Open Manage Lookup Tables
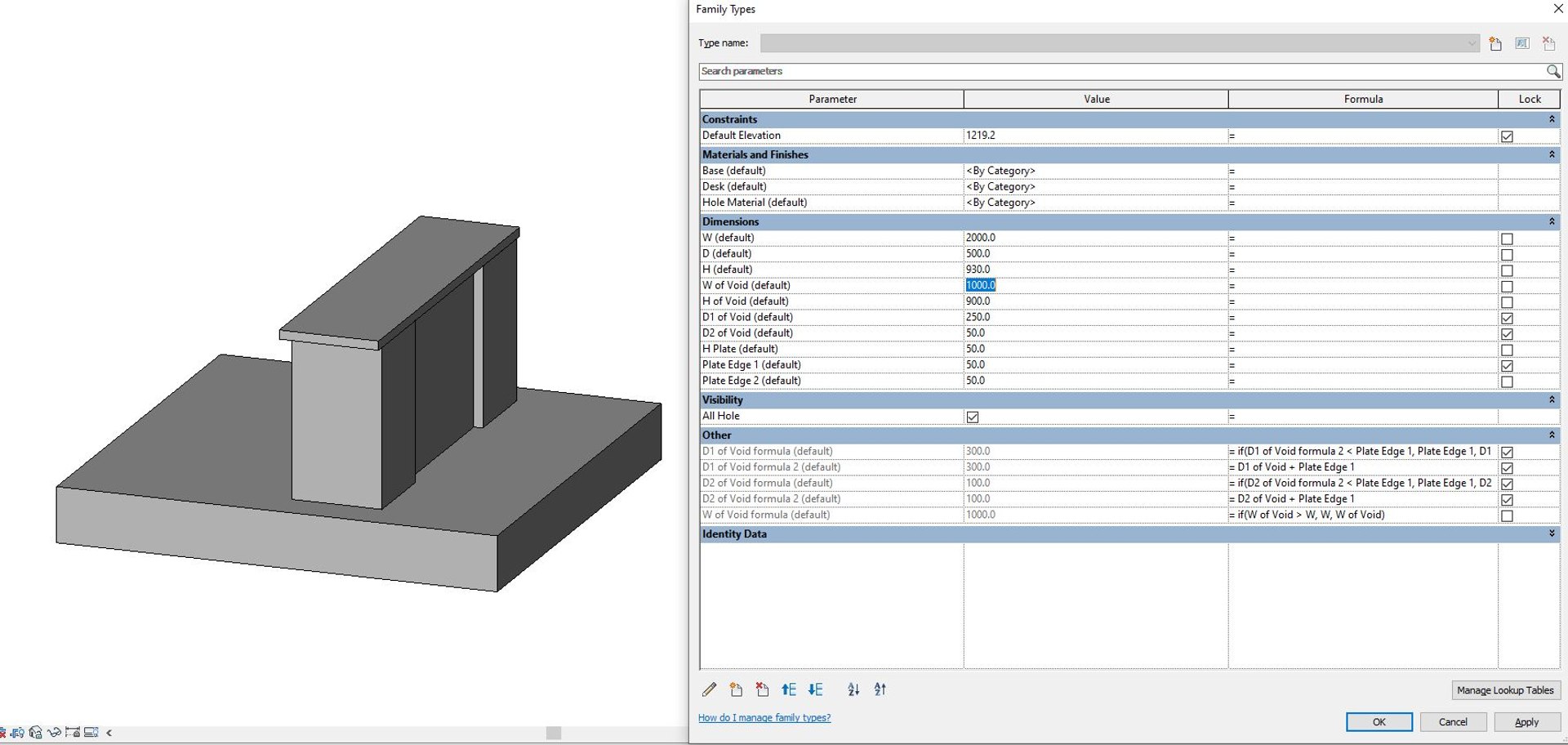This screenshot has width=1568, height=745. 1505,690
